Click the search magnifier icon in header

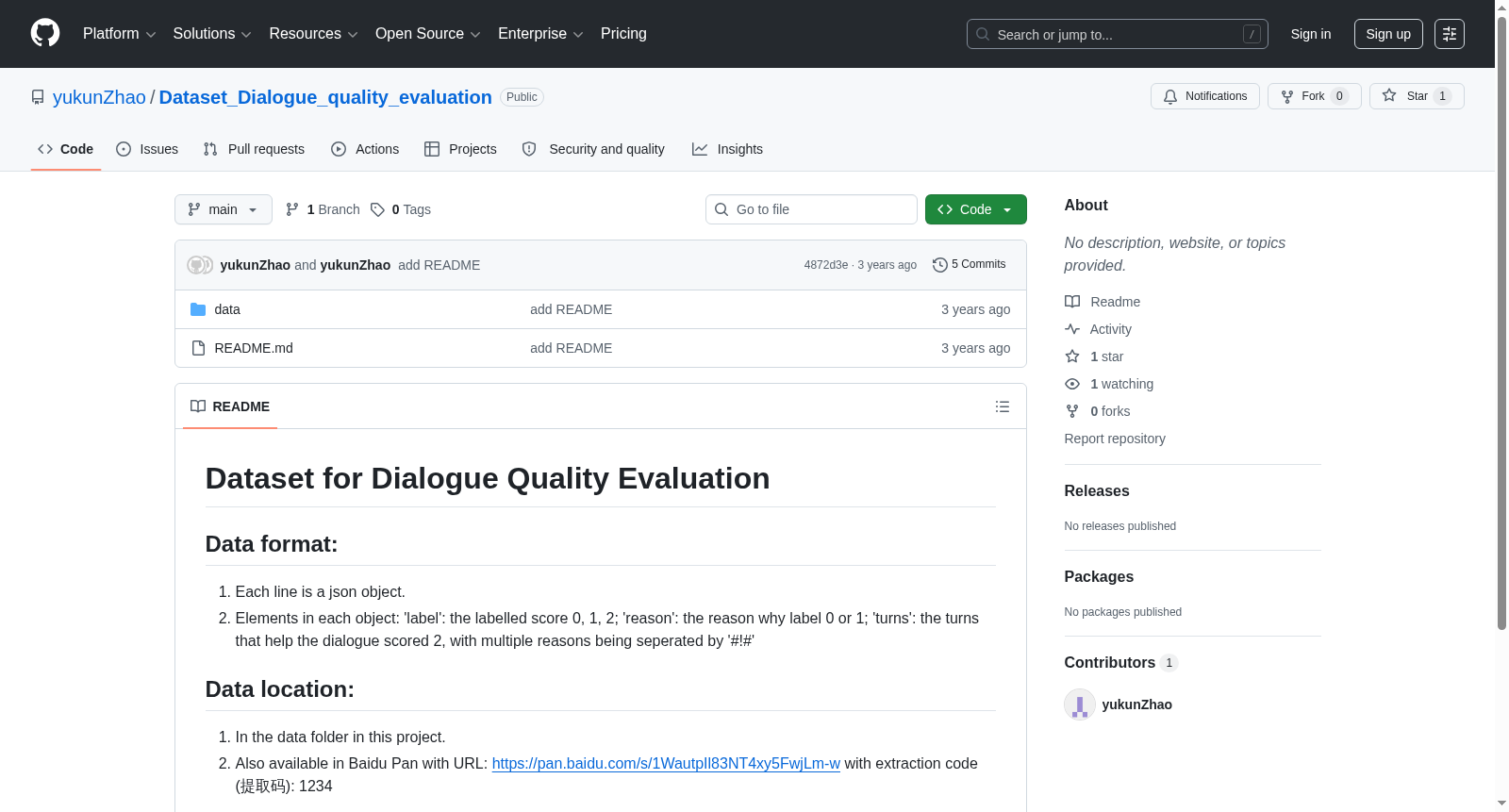(x=983, y=34)
